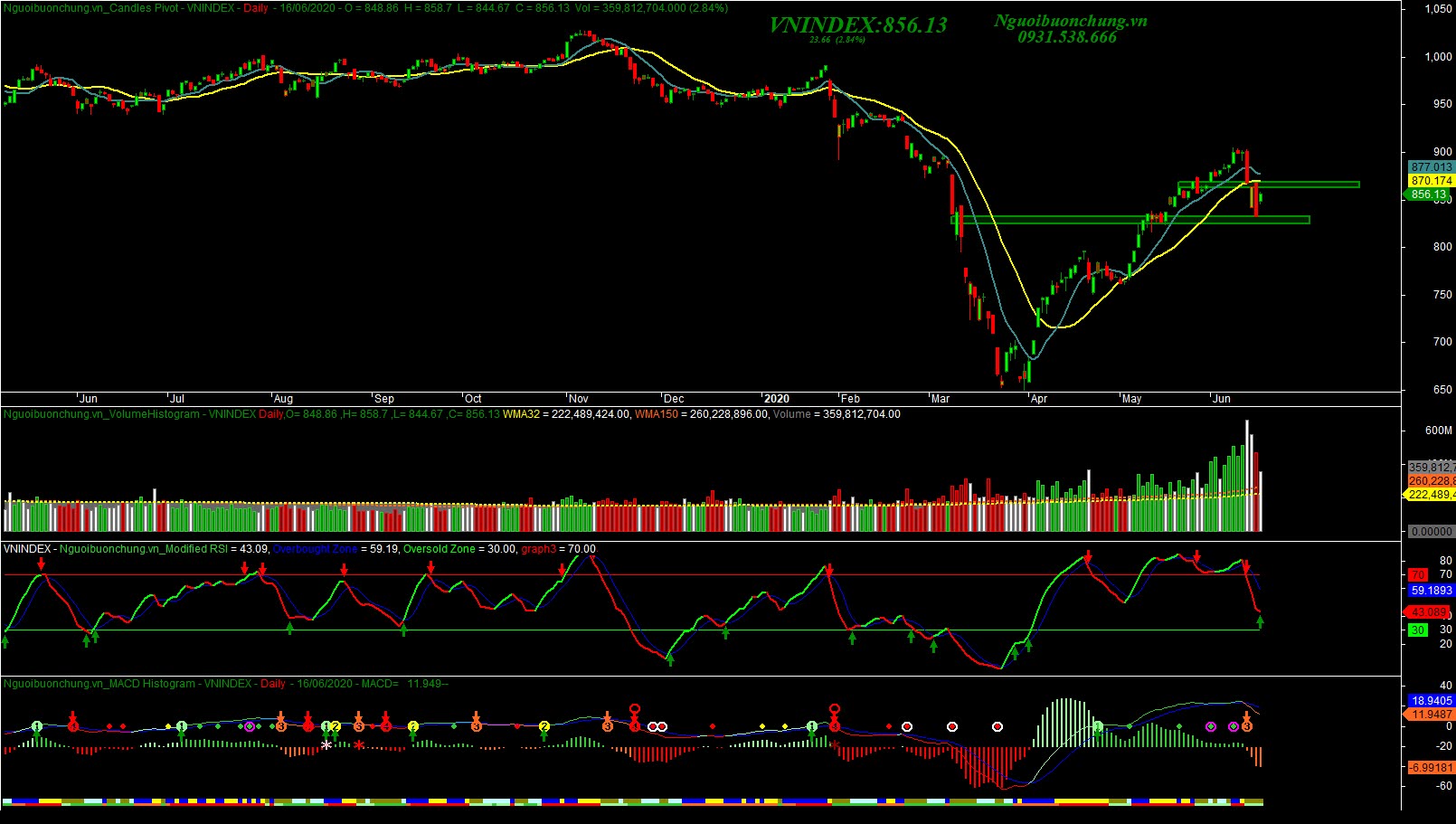This screenshot has width=1456, height=824.
Task: Click the teal 877.013 value tag
Action: [x=1432, y=167]
